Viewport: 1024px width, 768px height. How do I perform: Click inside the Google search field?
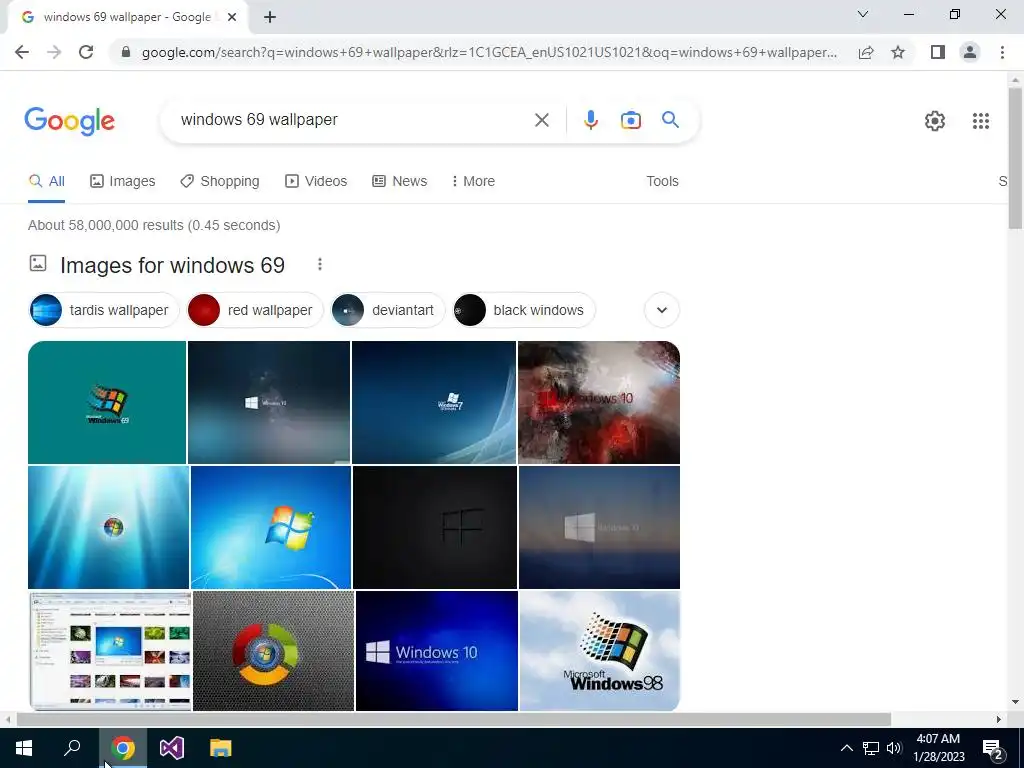coord(353,120)
